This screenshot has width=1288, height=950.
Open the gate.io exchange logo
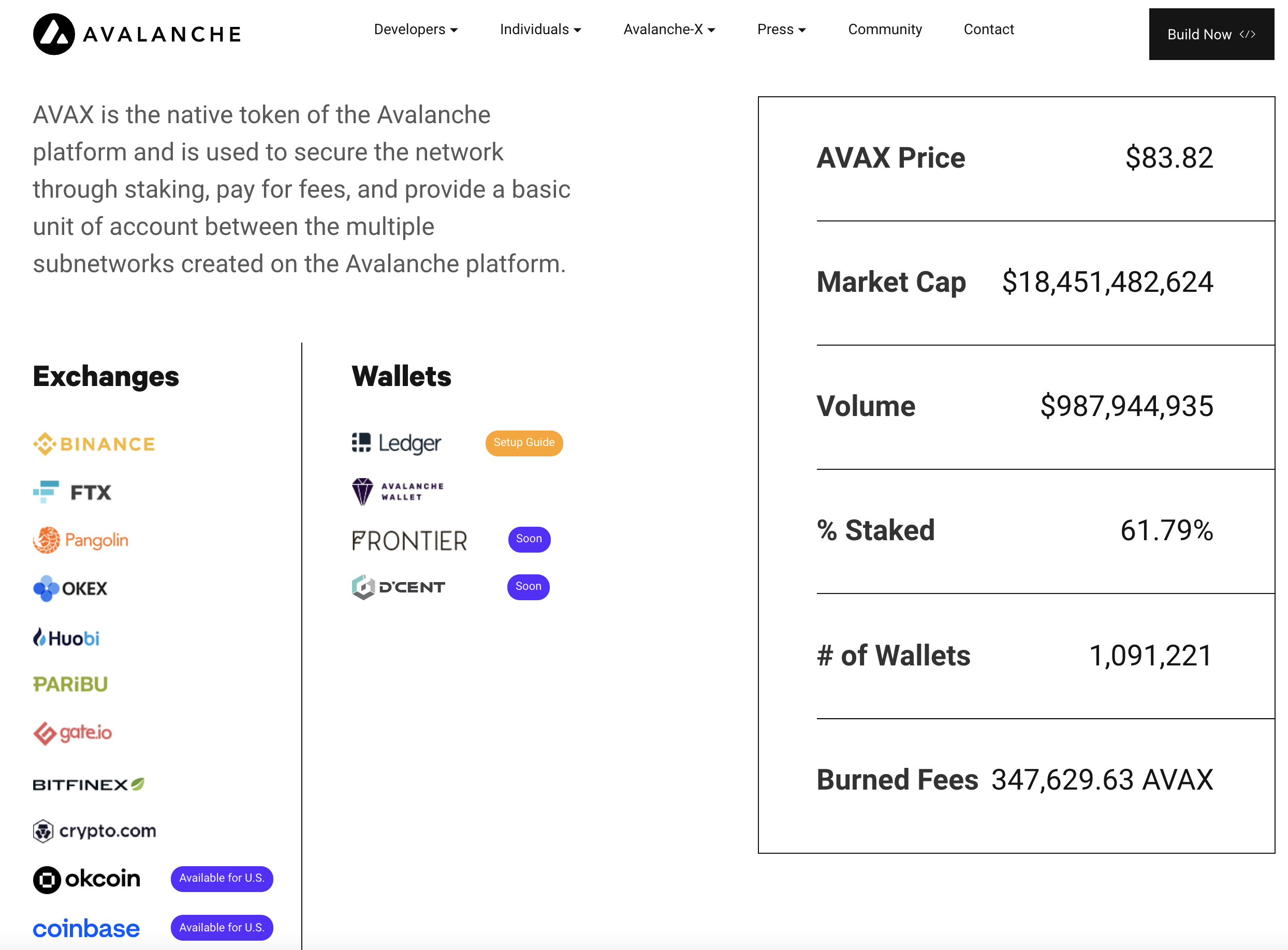coord(72,733)
